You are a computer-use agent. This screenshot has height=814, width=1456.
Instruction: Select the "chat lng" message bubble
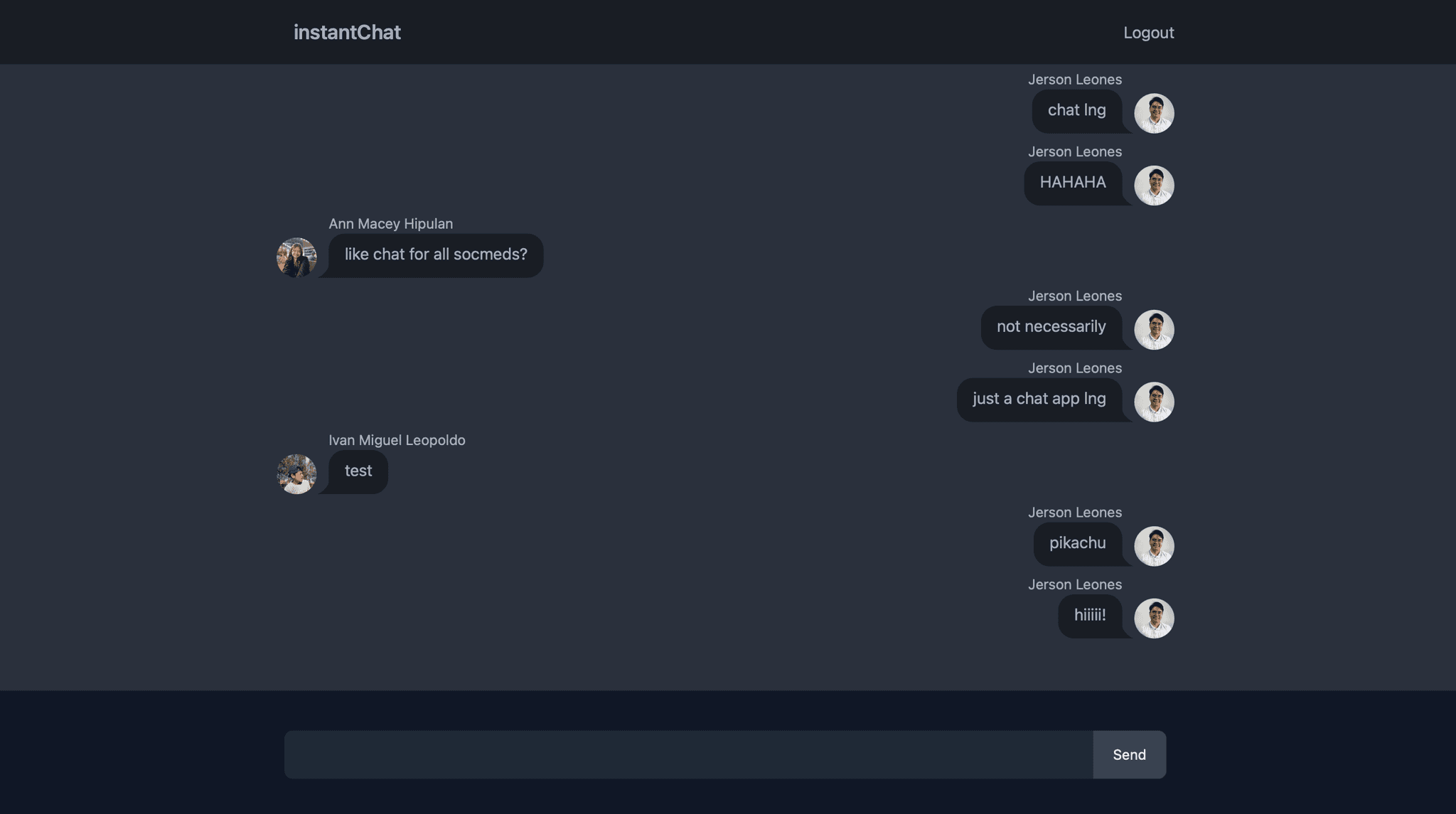pyautogui.click(x=1076, y=110)
